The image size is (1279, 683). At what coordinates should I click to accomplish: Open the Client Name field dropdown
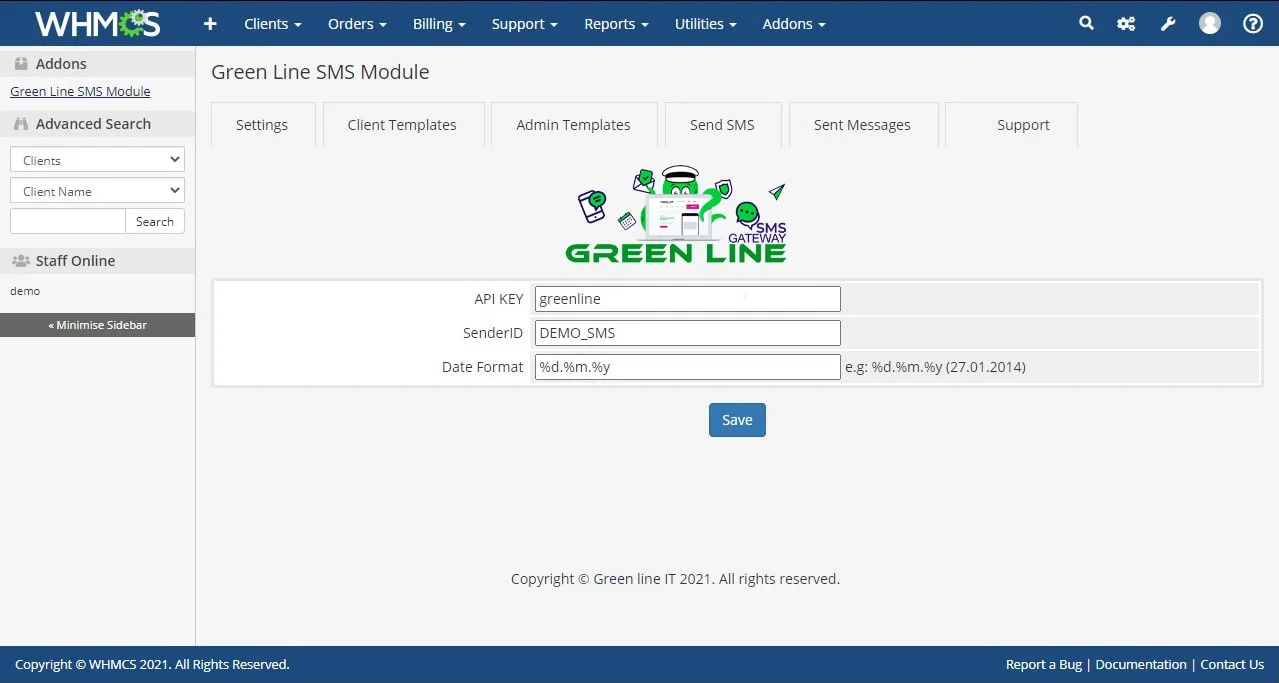click(x=97, y=191)
